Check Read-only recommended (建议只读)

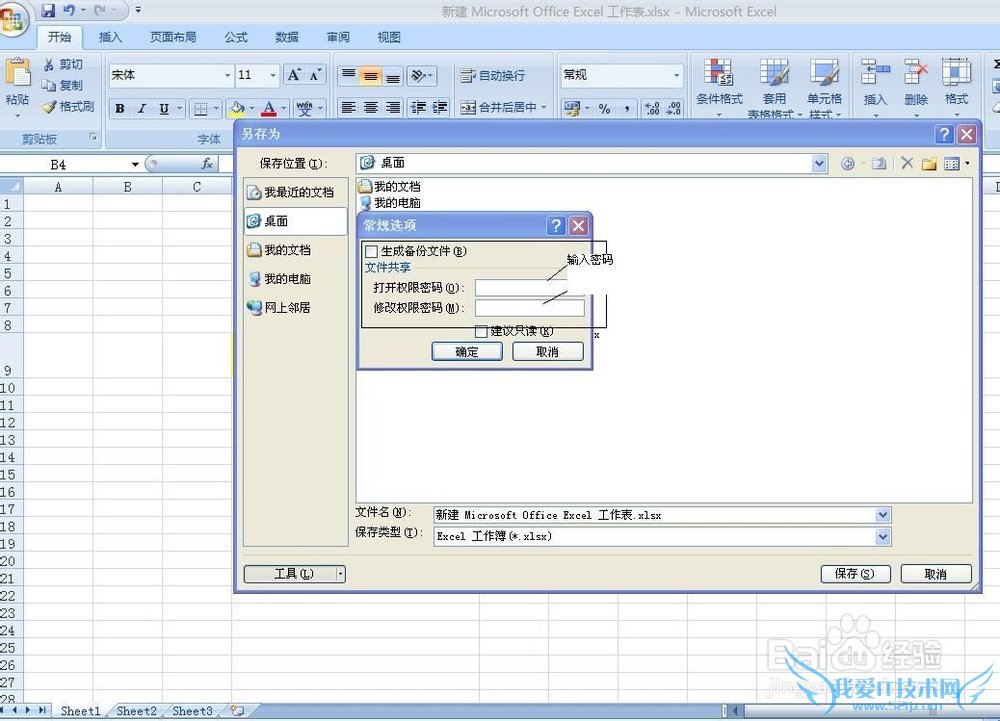coord(481,331)
